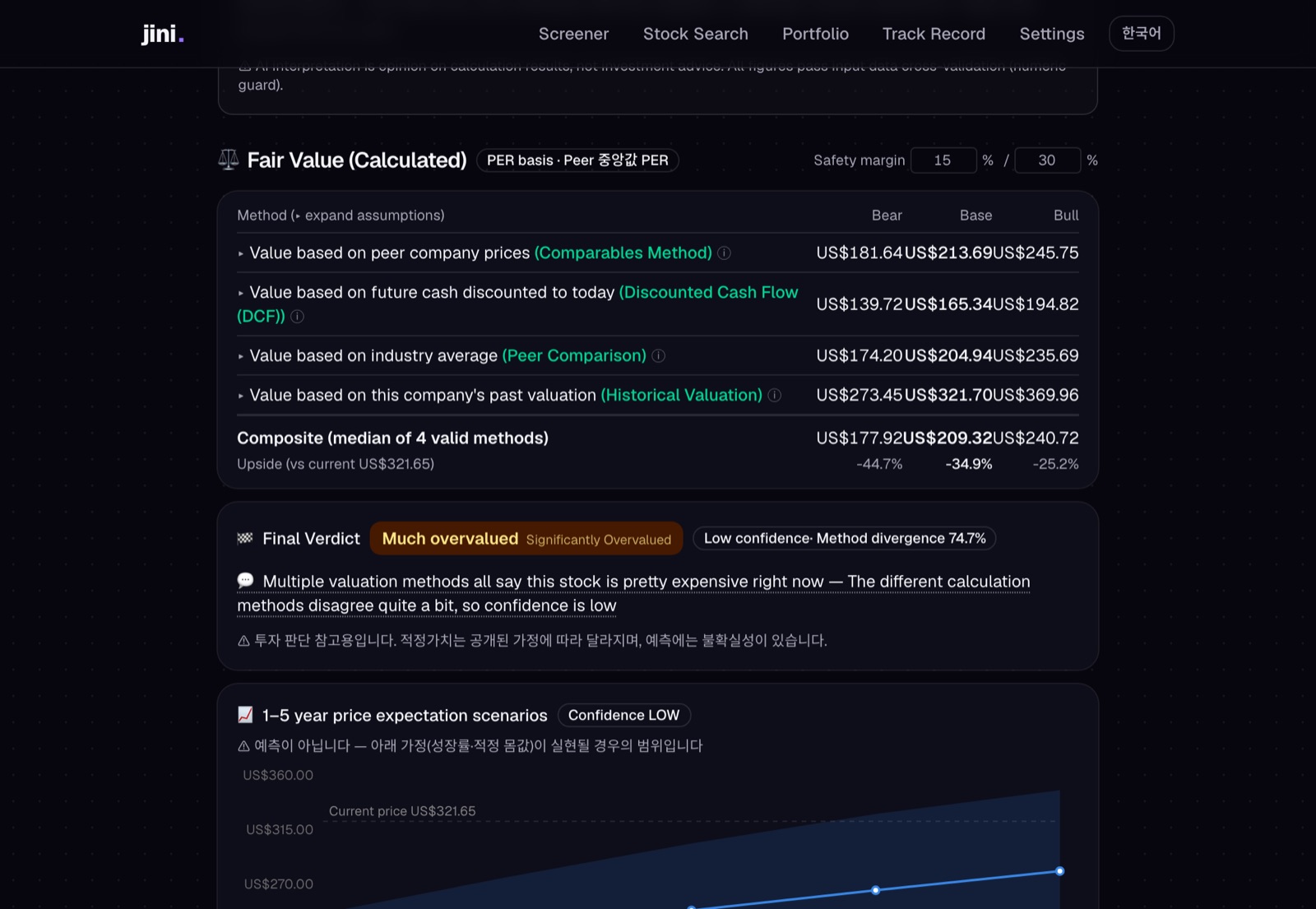Click the speech bubble icon in verdict summary

tap(245, 581)
